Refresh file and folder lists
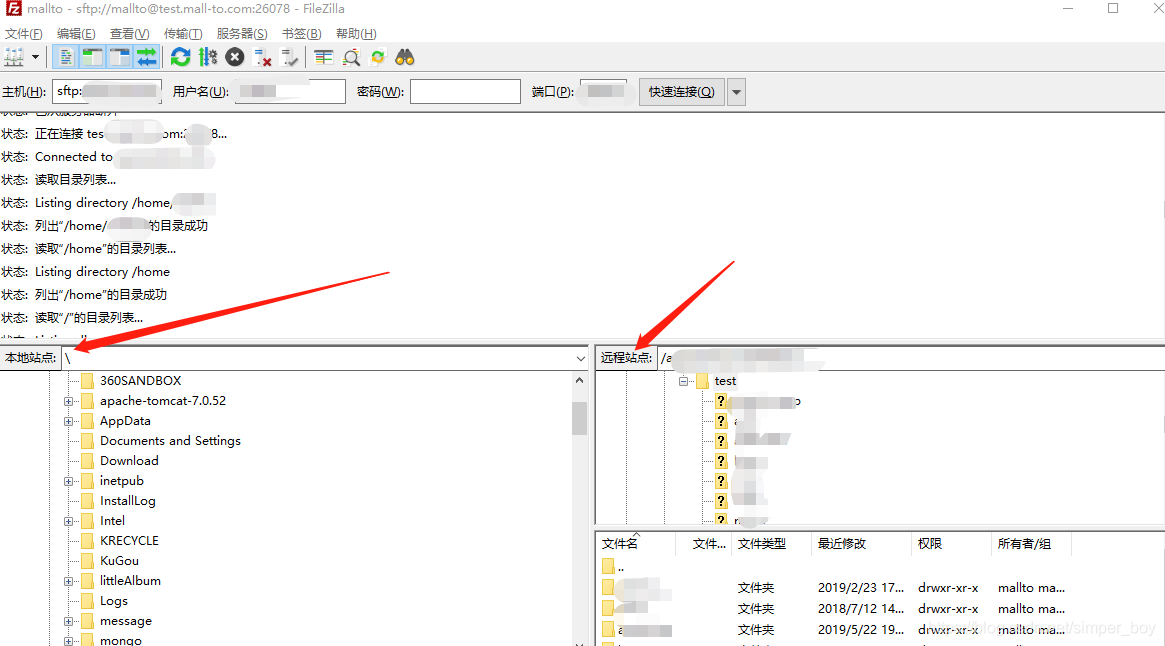The image size is (1165, 646). click(x=181, y=57)
